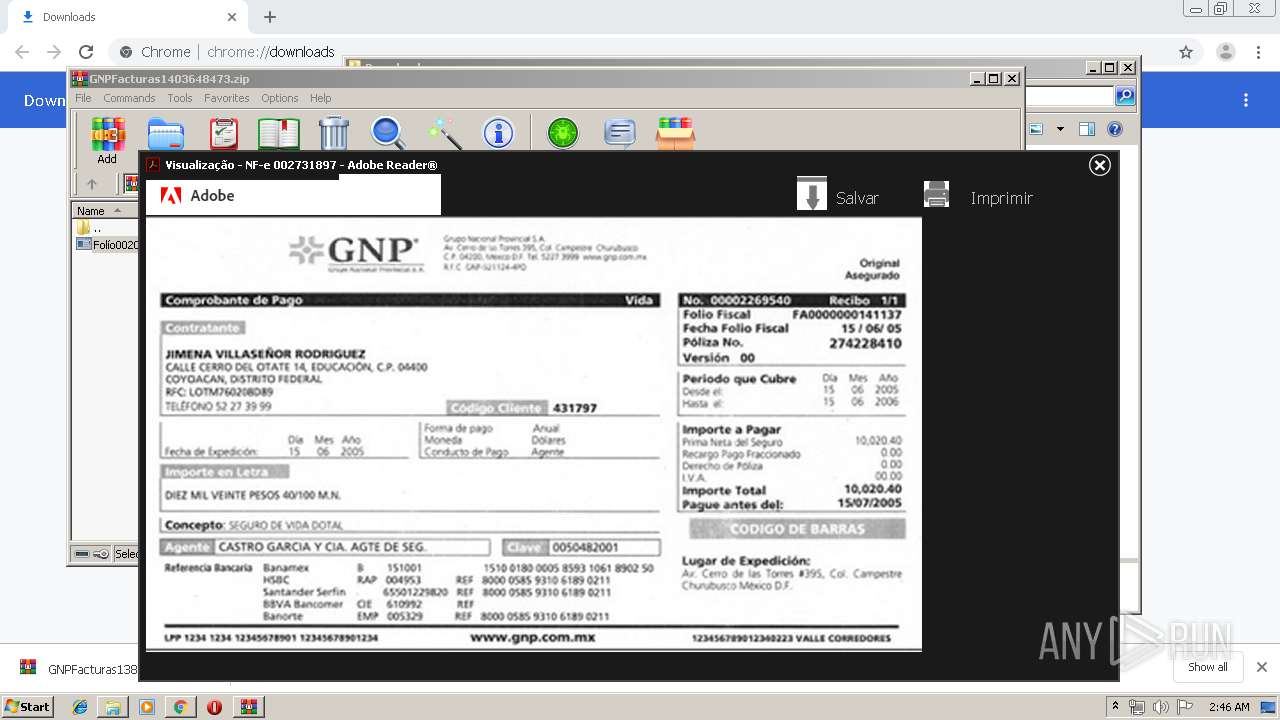Screen dimensions: 1280x720
Task: Dismiss the Chrome downloads shelf
Action: pyautogui.click(x=1262, y=667)
